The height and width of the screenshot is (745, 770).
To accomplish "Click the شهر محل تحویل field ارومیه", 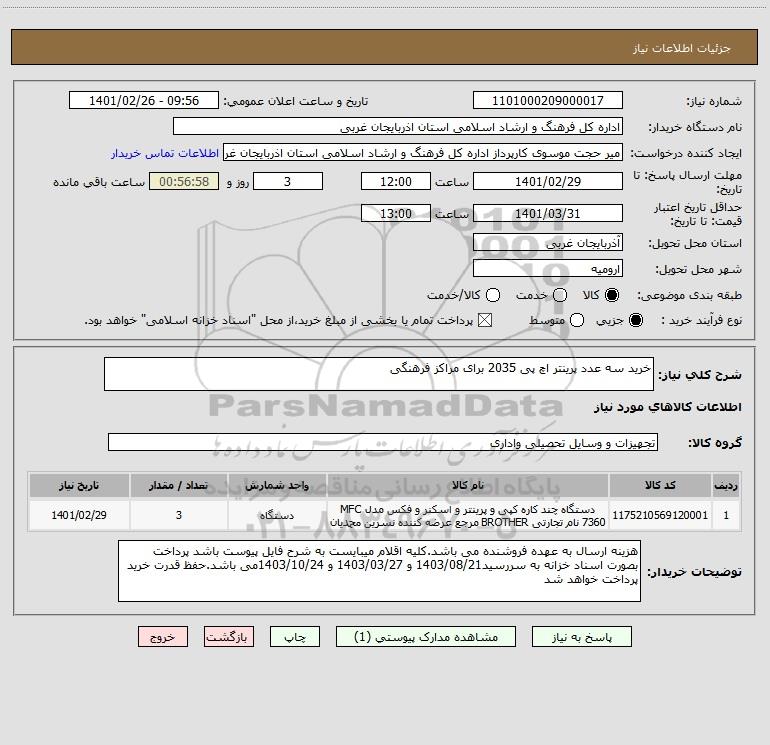I will [548, 269].
